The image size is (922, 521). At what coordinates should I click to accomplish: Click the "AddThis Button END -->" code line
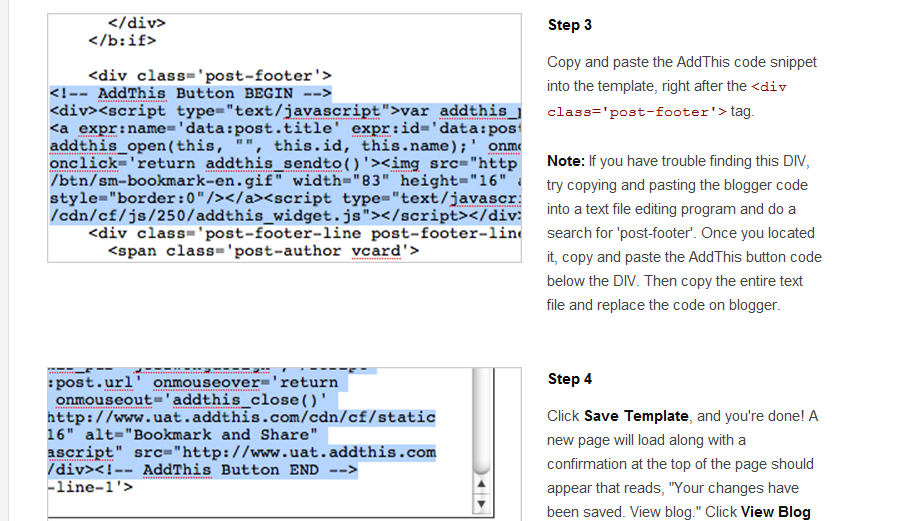(x=250, y=470)
